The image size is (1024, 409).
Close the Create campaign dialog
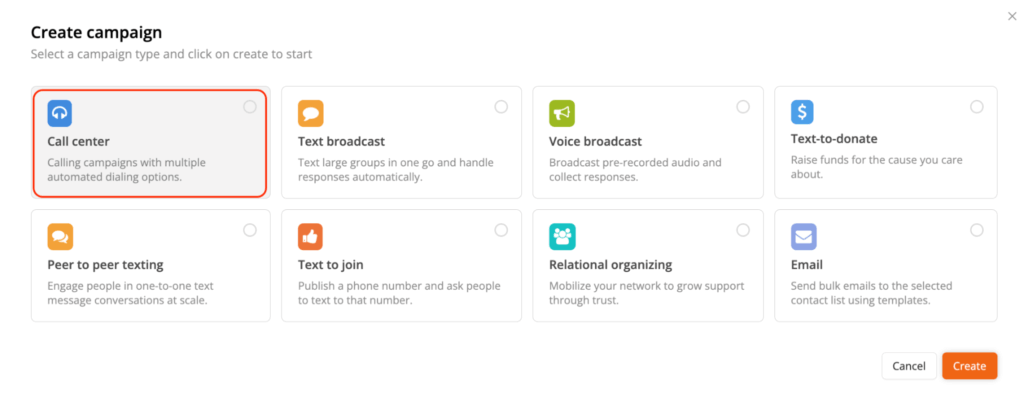point(1012,15)
